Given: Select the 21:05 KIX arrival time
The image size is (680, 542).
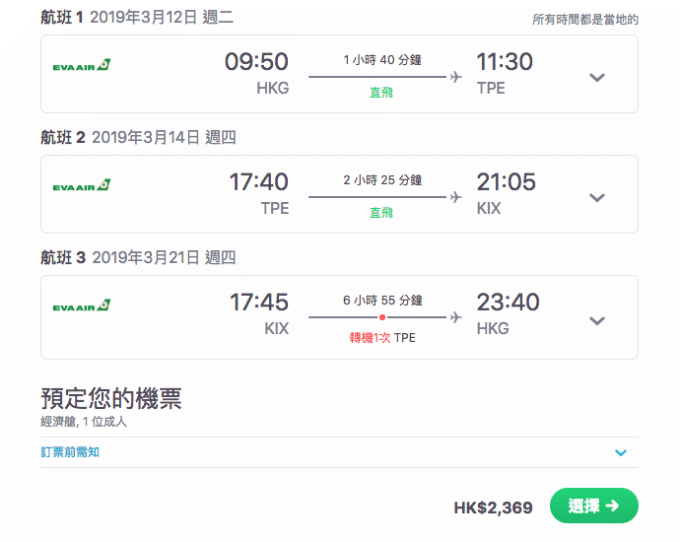Looking at the screenshot, I should [x=506, y=182].
